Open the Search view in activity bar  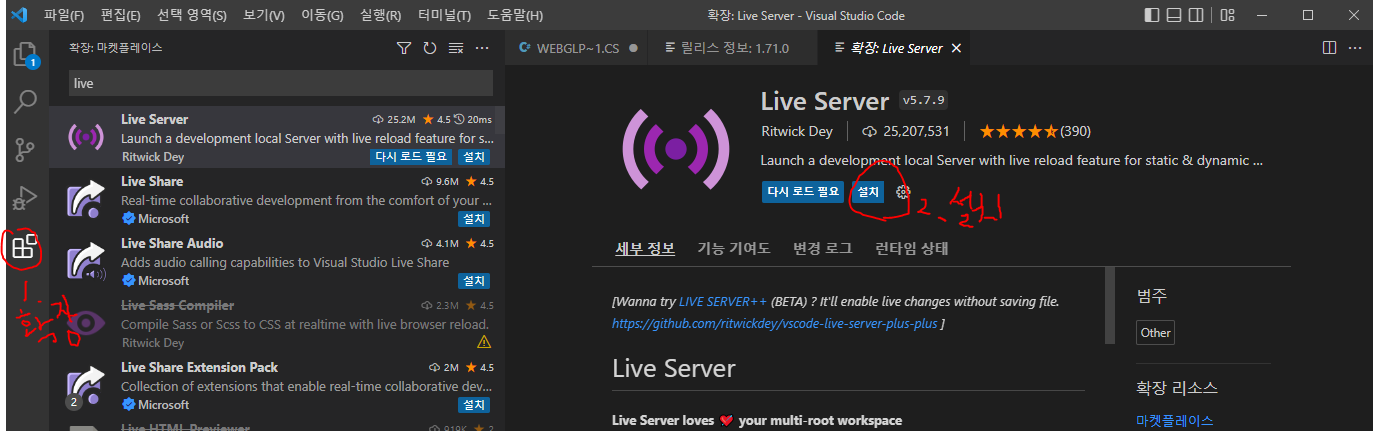(x=25, y=101)
